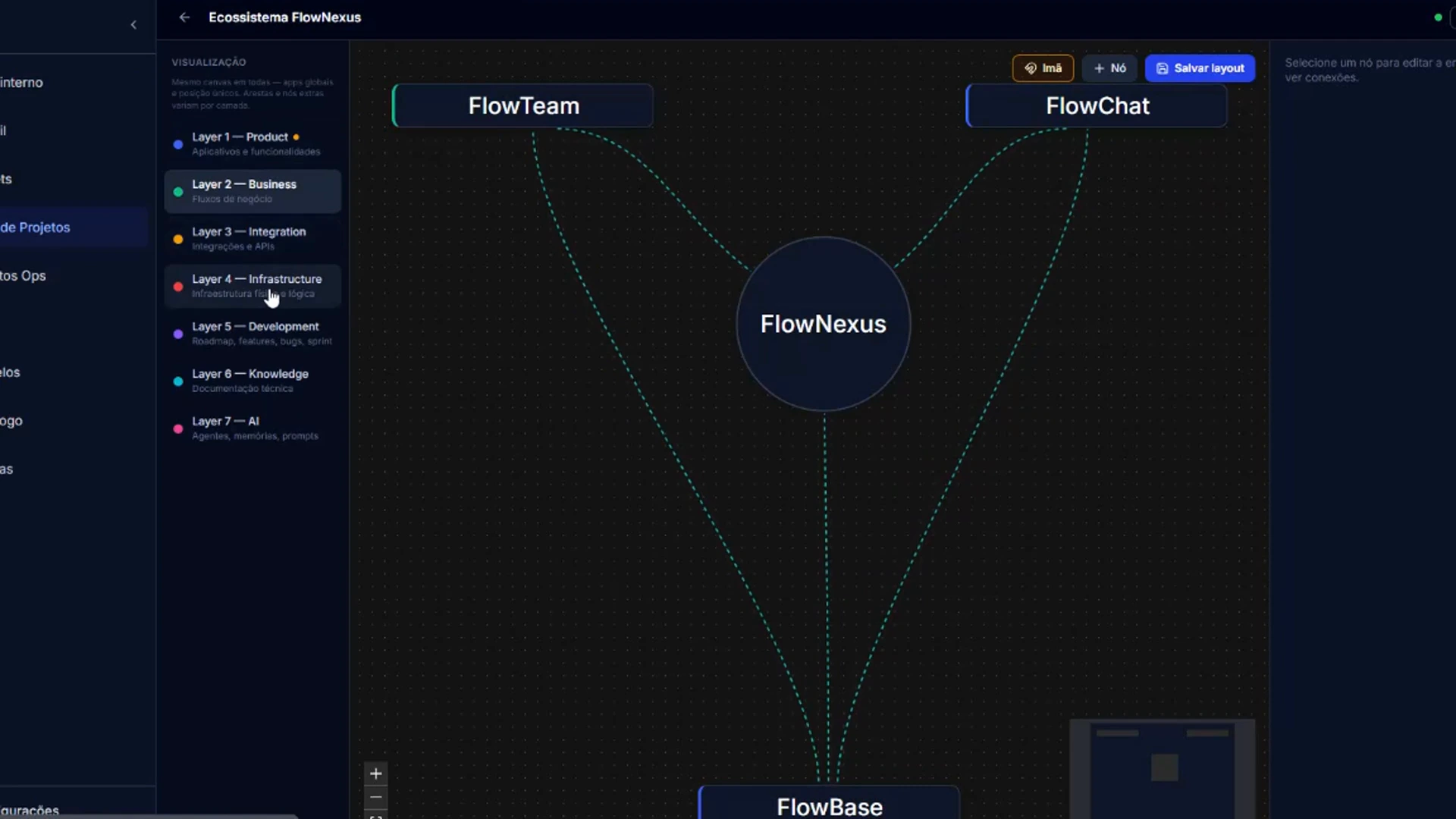This screenshot has width=1456, height=819.
Task: Click the save disk icon in Salvar layout
Action: (1162, 68)
